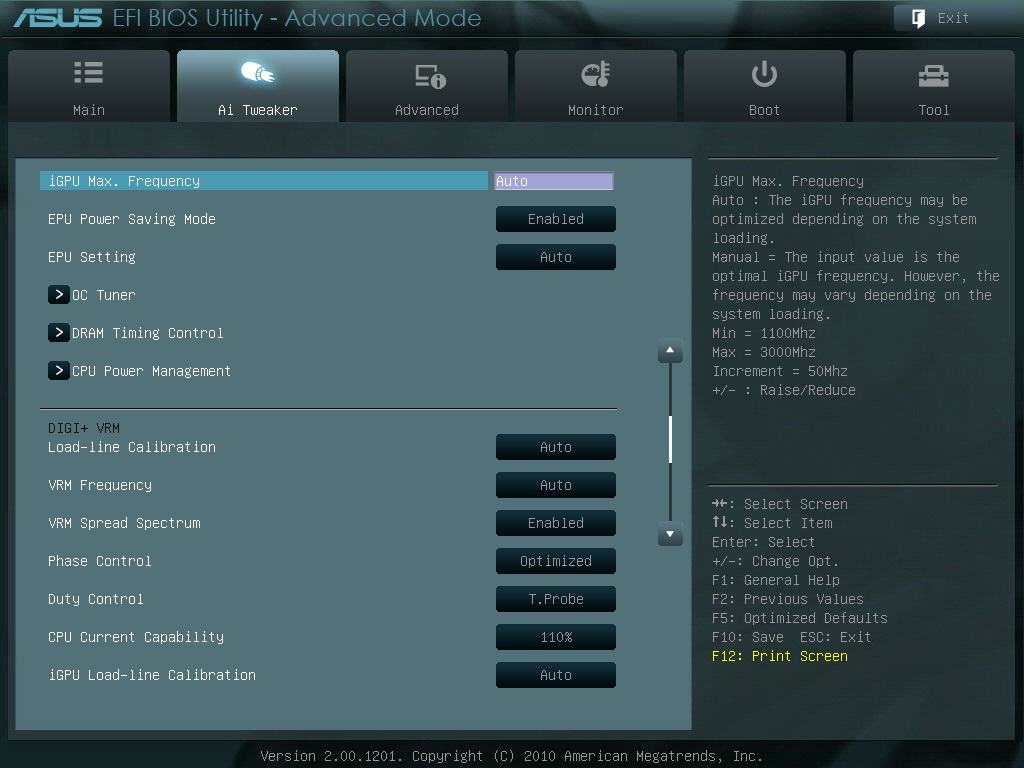The image size is (1024, 768).
Task: Change Duty Control T.Probe option
Action: point(556,599)
